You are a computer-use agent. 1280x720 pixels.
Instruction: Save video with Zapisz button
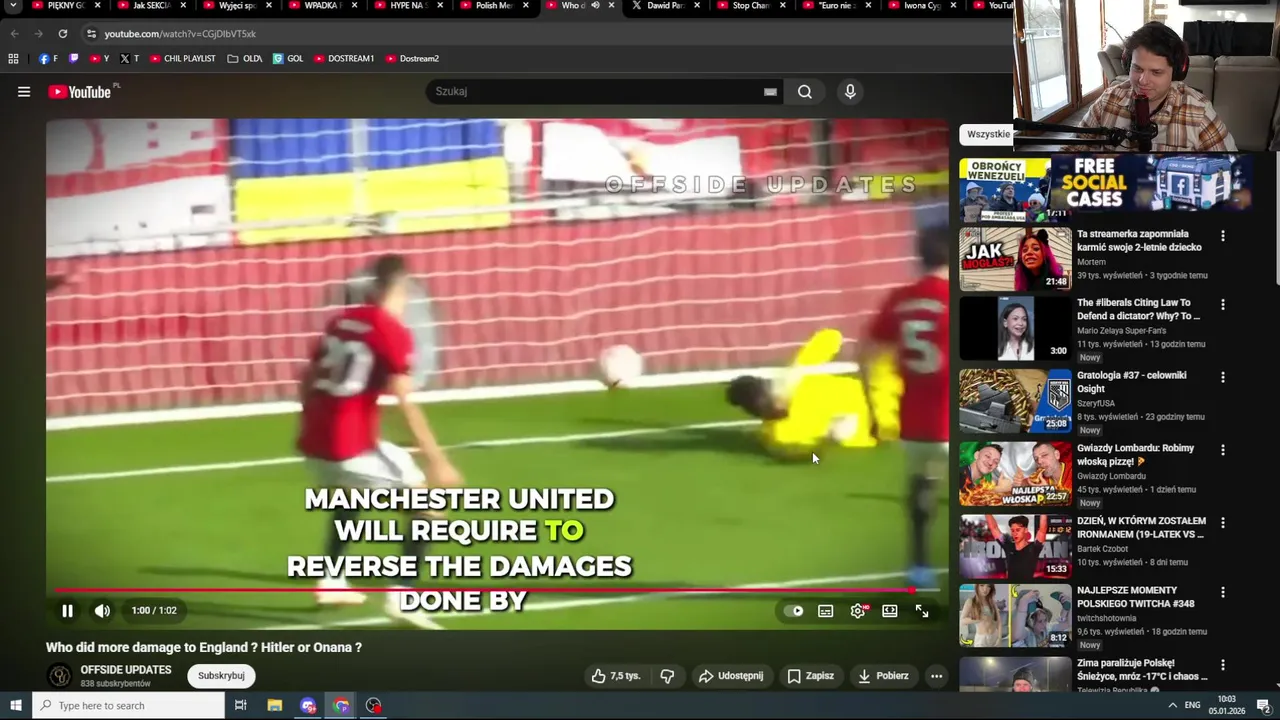810,676
